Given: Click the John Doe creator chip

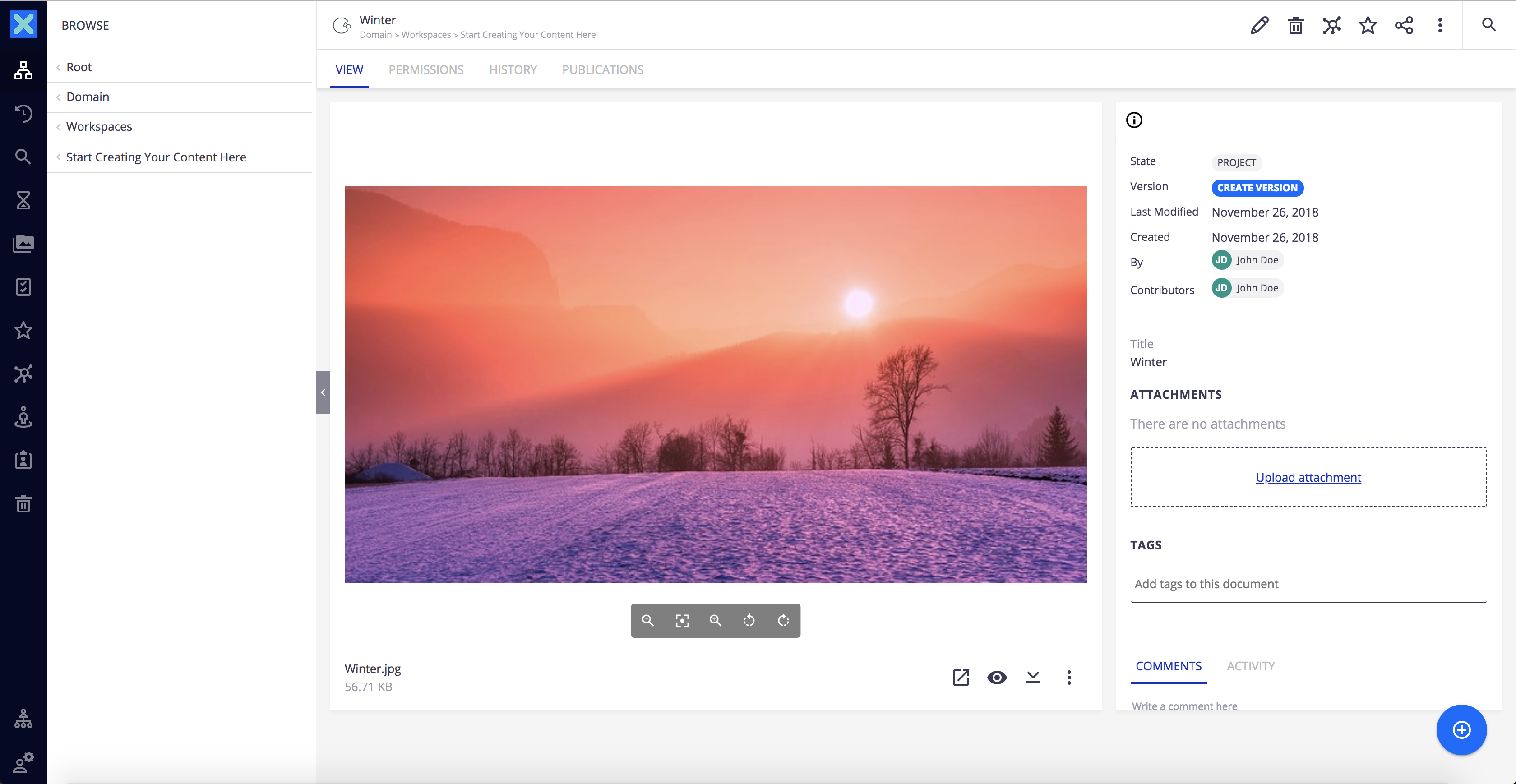Looking at the screenshot, I should pos(1247,260).
